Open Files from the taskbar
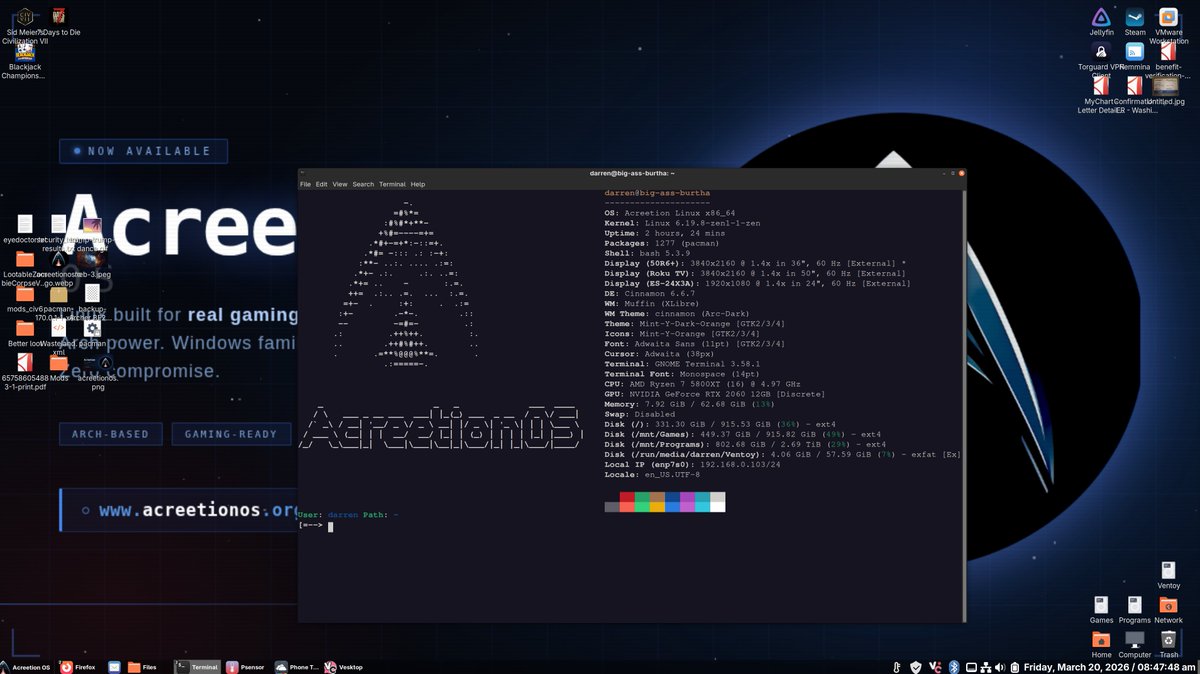This screenshot has width=1200, height=674. (143, 666)
